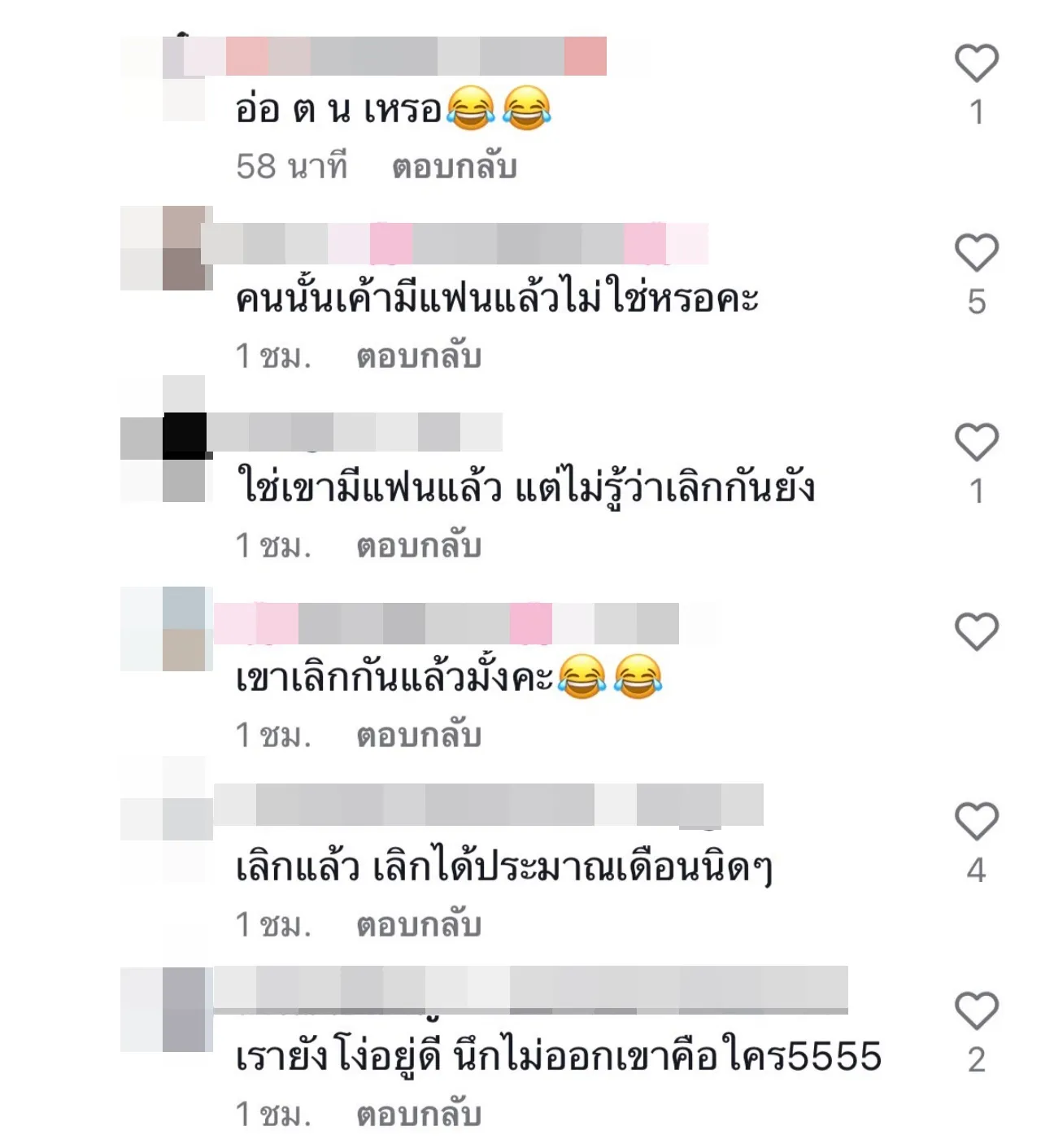Viewport: 1041px width, 1148px height.
Task: Reply to 'เขาเลิกกันแล้วมั้งคะ' comment
Action: coord(419,736)
